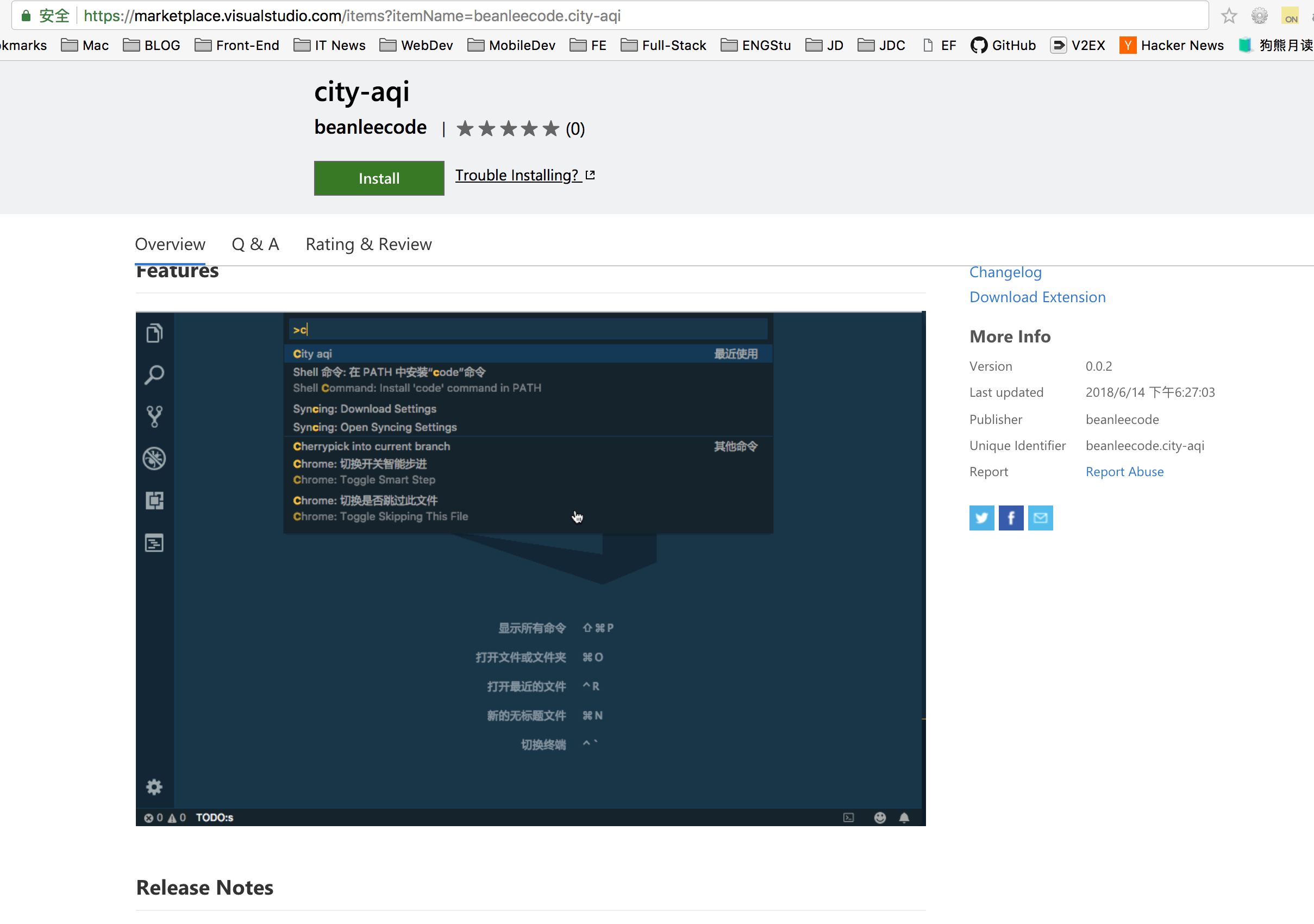
Task: Select Syncing: Download Settings command
Action: click(528, 409)
